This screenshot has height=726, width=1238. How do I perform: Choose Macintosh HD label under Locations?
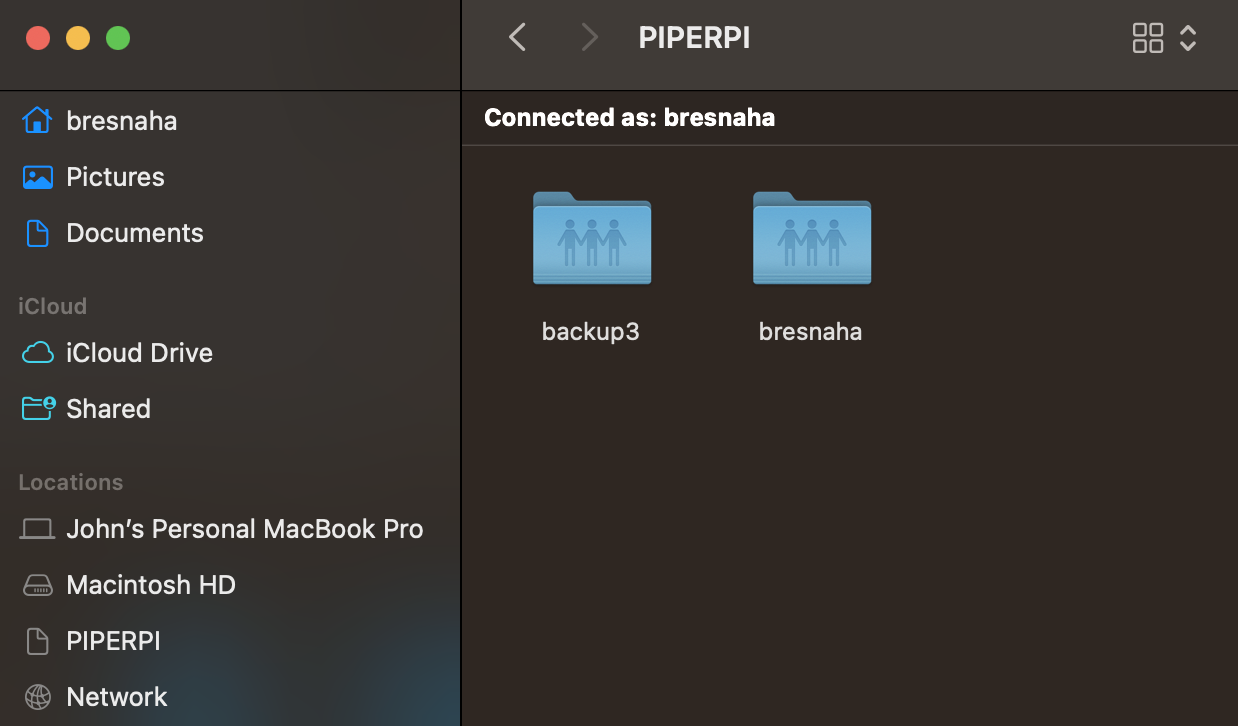pyautogui.click(x=151, y=585)
